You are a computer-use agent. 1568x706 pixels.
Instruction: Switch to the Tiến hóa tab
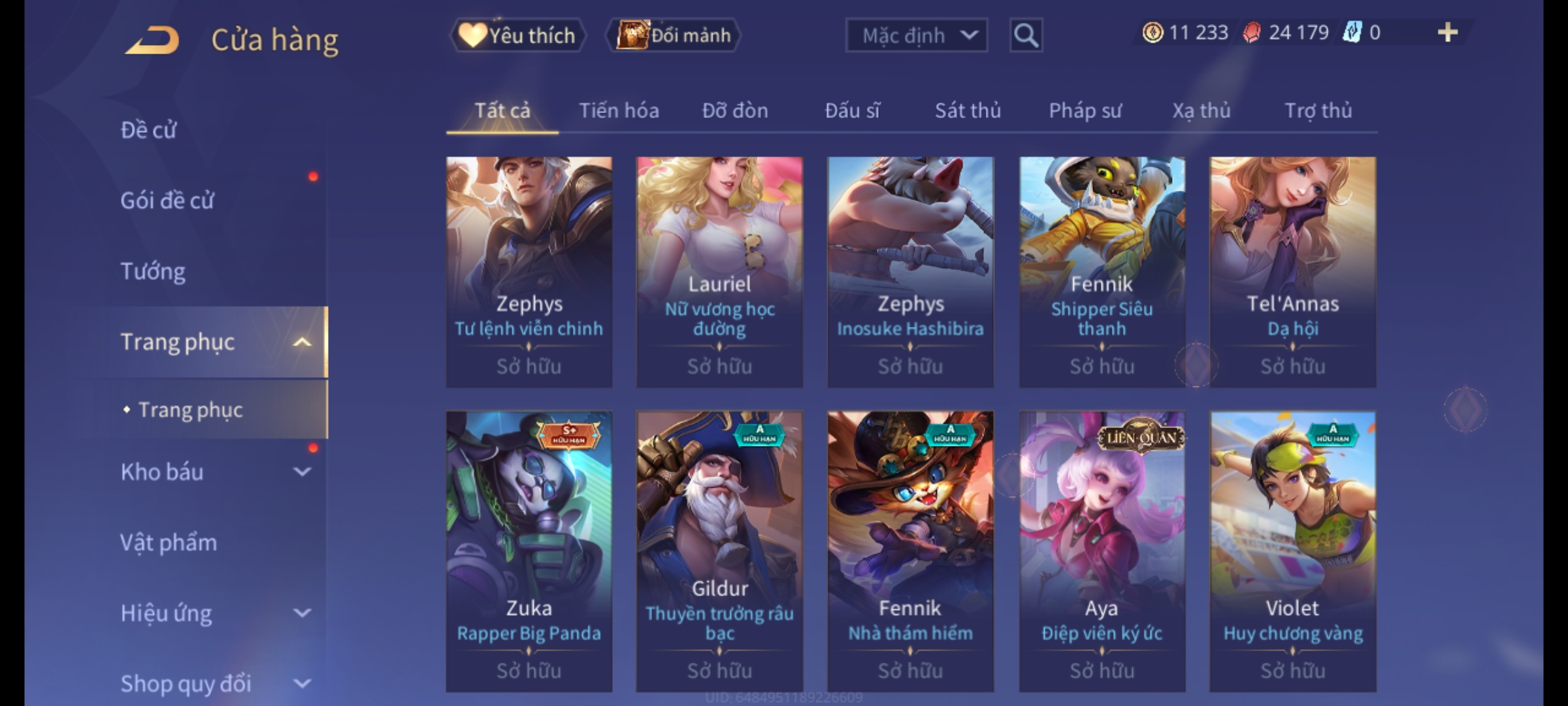pyautogui.click(x=619, y=110)
